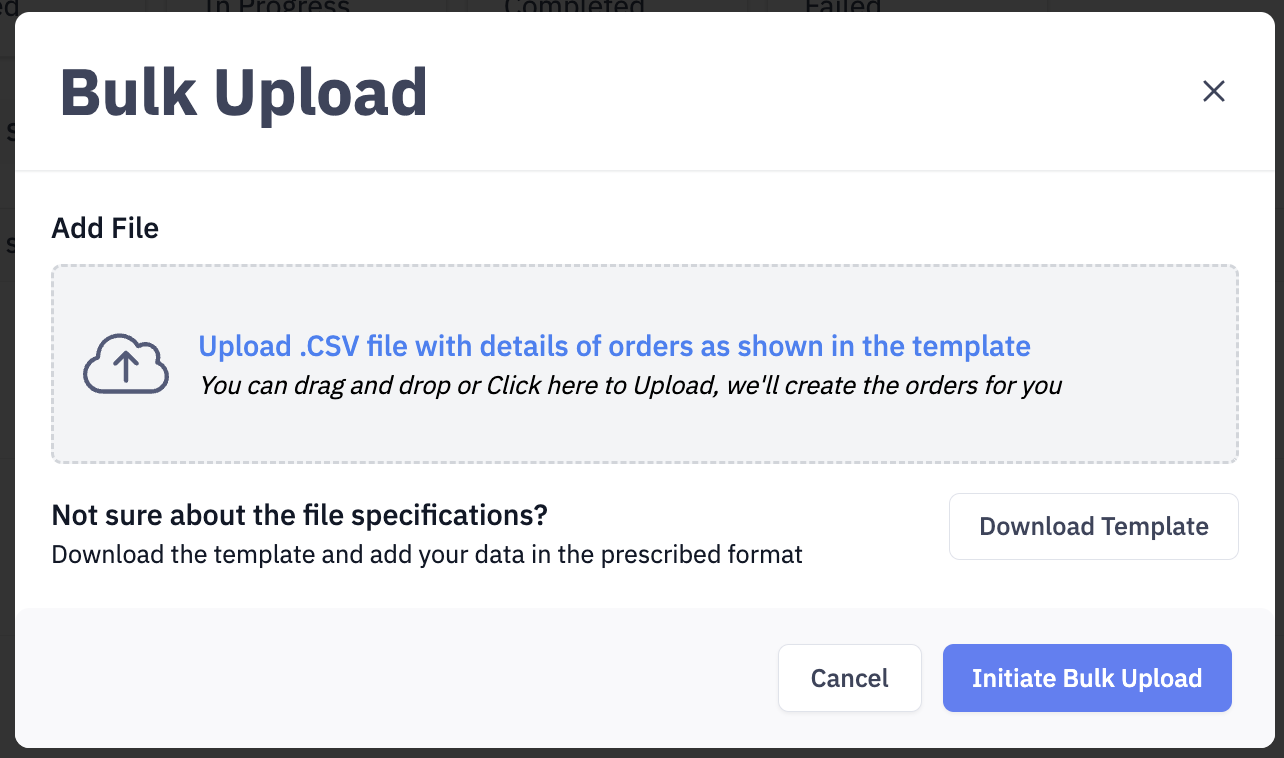Click the Add File label
The width and height of the screenshot is (1284, 758).
pos(105,228)
